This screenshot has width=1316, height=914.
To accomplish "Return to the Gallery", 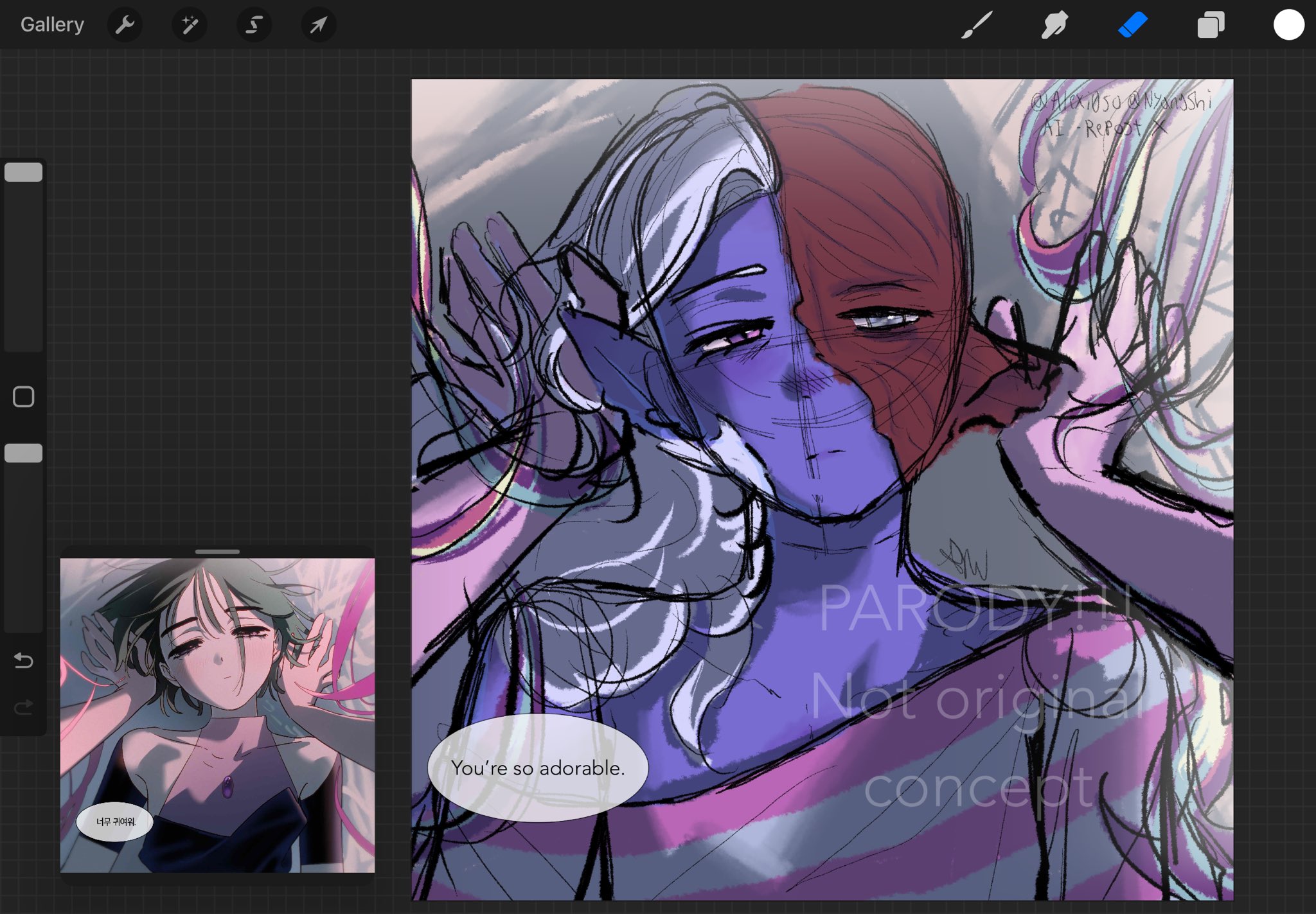I will point(52,24).
